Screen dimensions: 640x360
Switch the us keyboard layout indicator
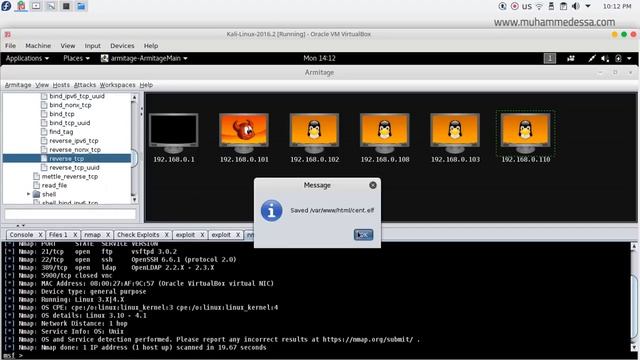pos(527,6)
